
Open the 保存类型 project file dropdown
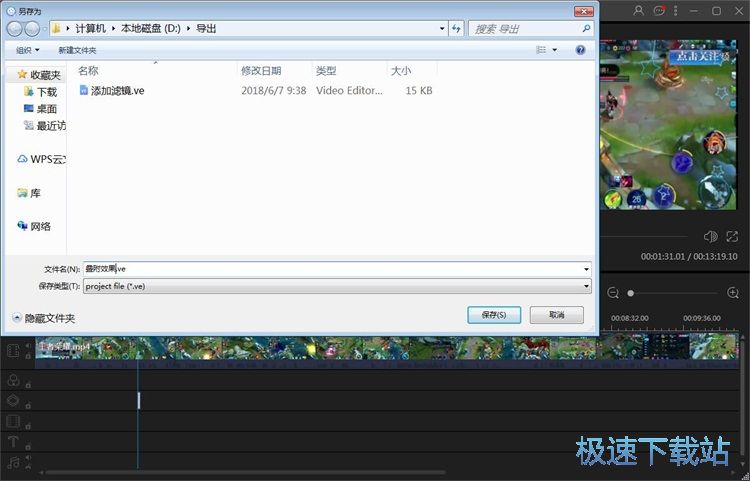(x=337, y=286)
